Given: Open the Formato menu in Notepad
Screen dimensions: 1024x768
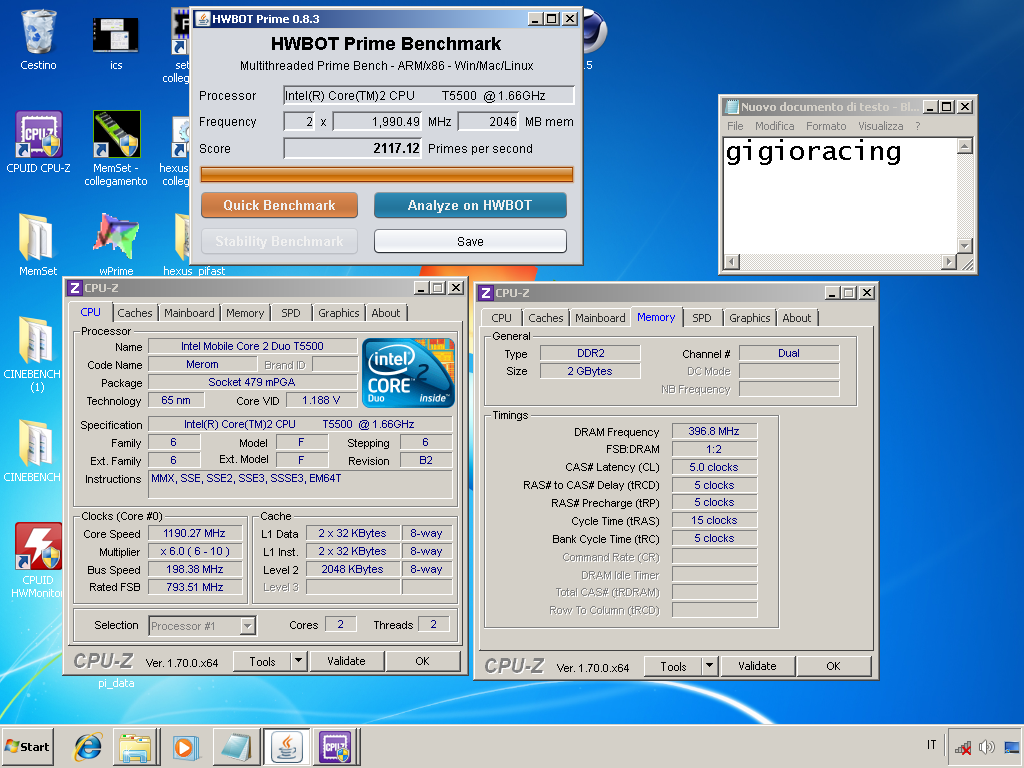Looking at the screenshot, I should 825,126.
